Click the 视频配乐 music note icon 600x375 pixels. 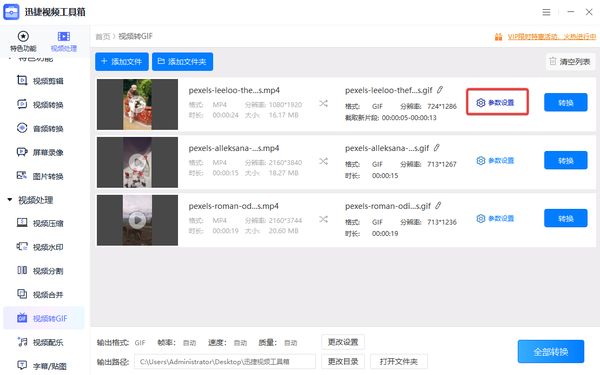coord(22,341)
